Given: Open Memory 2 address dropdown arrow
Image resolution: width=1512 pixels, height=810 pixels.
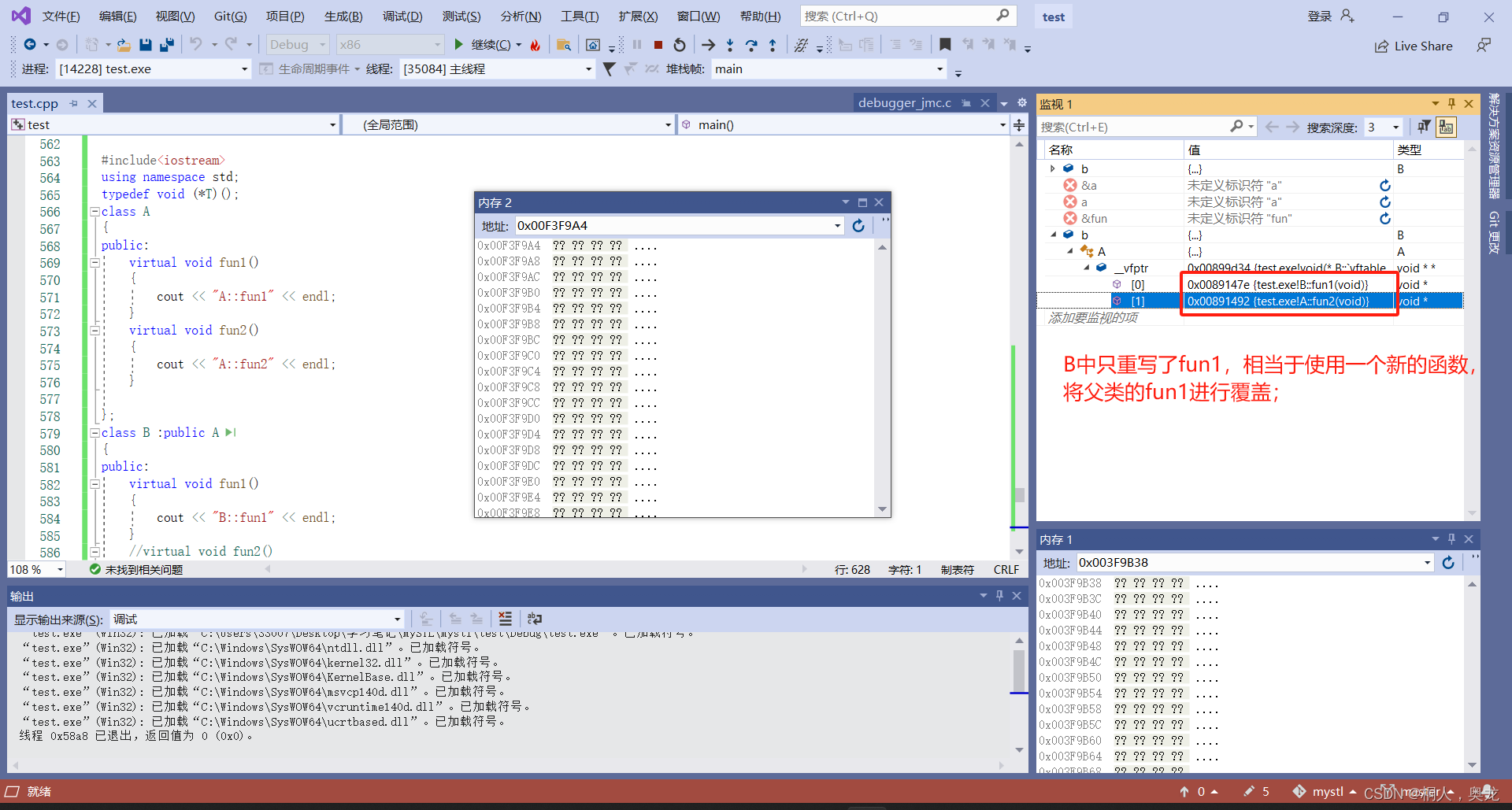Looking at the screenshot, I should 837,226.
